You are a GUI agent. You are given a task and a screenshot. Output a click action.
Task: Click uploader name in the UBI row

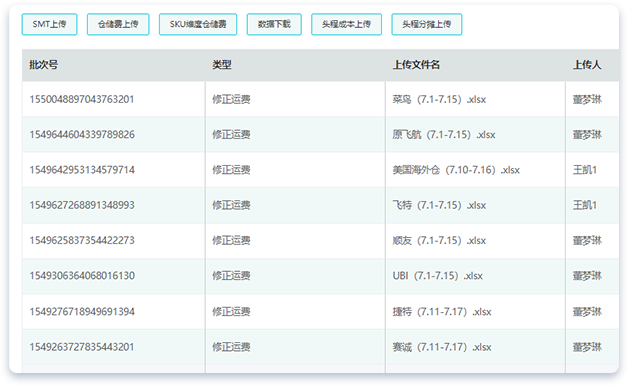click(587, 275)
